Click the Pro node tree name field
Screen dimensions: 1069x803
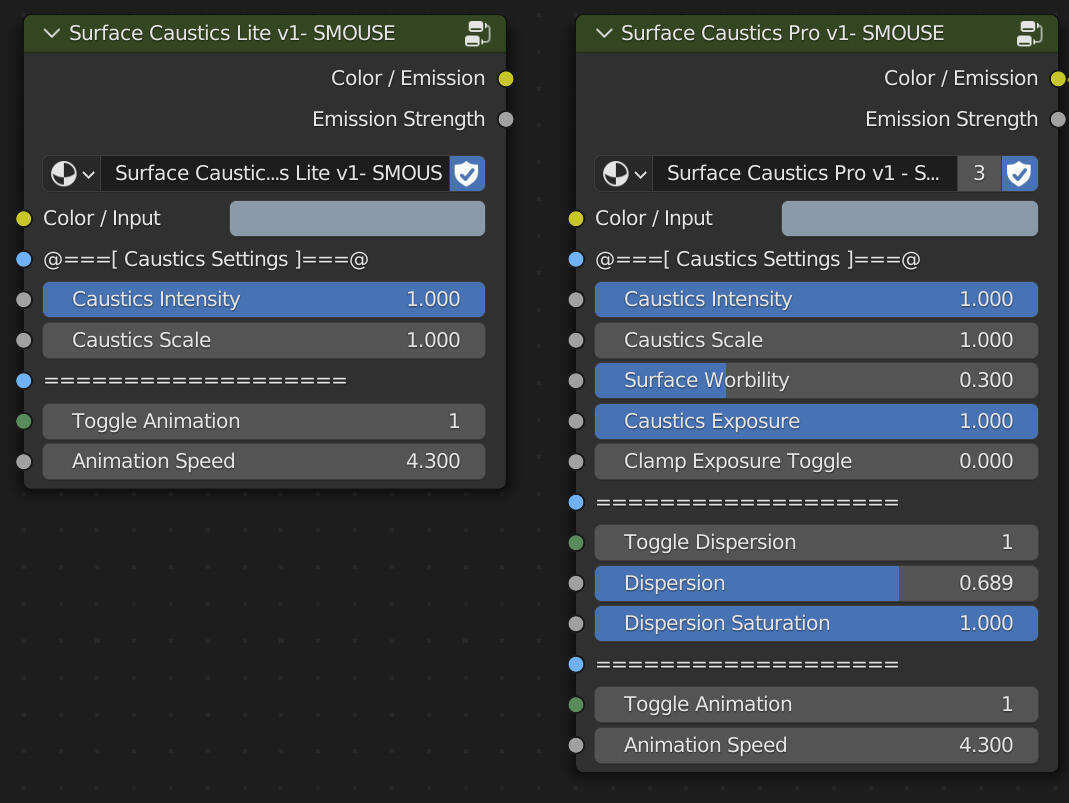click(x=804, y=173)
